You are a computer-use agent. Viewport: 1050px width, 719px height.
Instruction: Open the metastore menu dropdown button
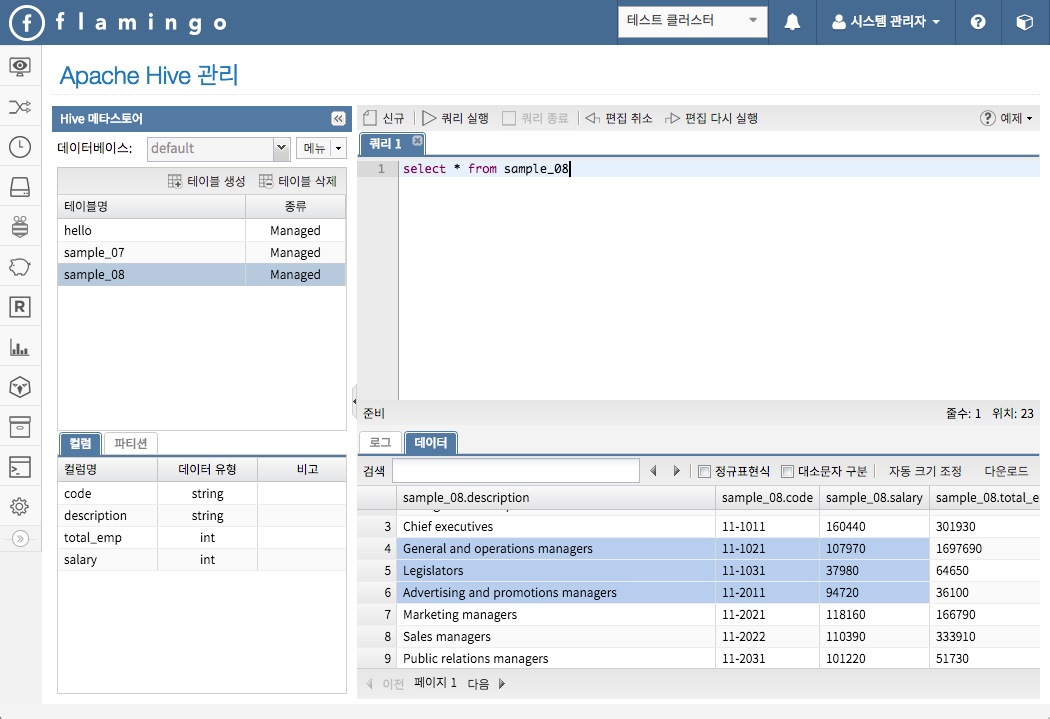(x=321, y=149)
